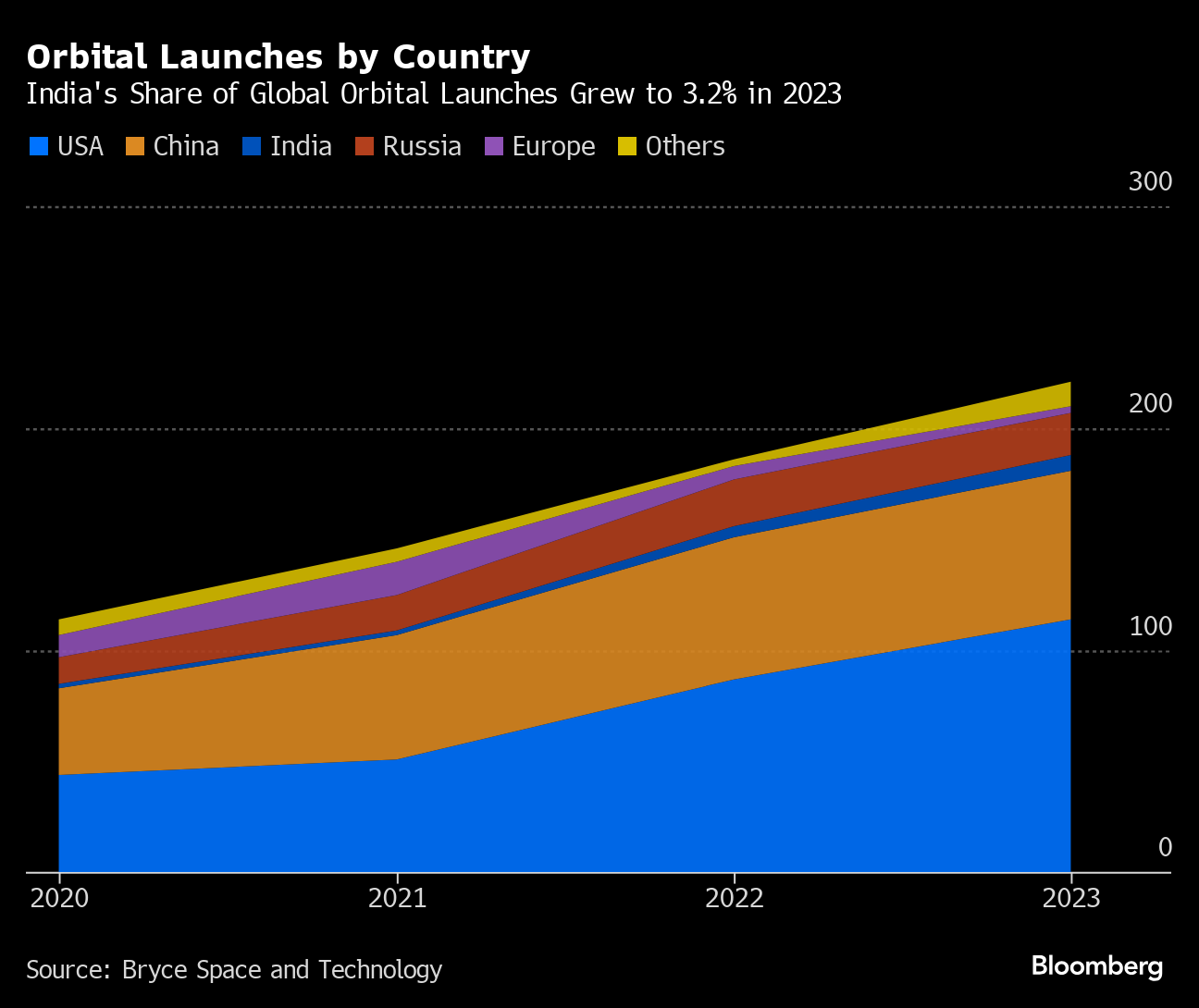Click the Bryce Space and Technology source text
This screenshot has height=1008, width=1199.
(234, 969)
